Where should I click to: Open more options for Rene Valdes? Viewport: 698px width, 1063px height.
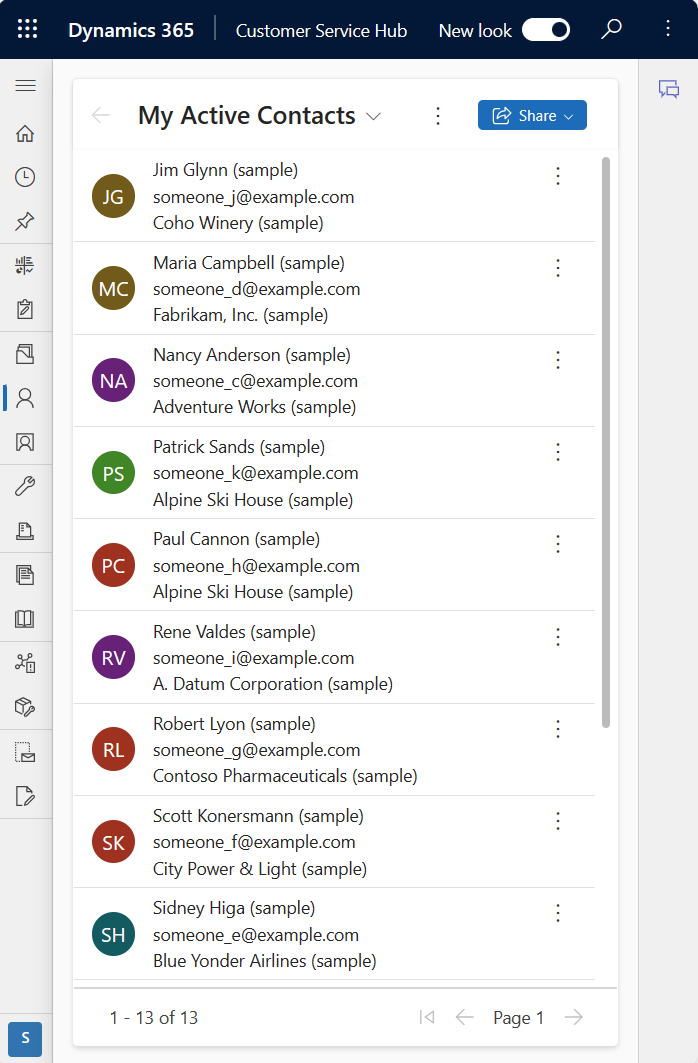(x=558, y=637)
